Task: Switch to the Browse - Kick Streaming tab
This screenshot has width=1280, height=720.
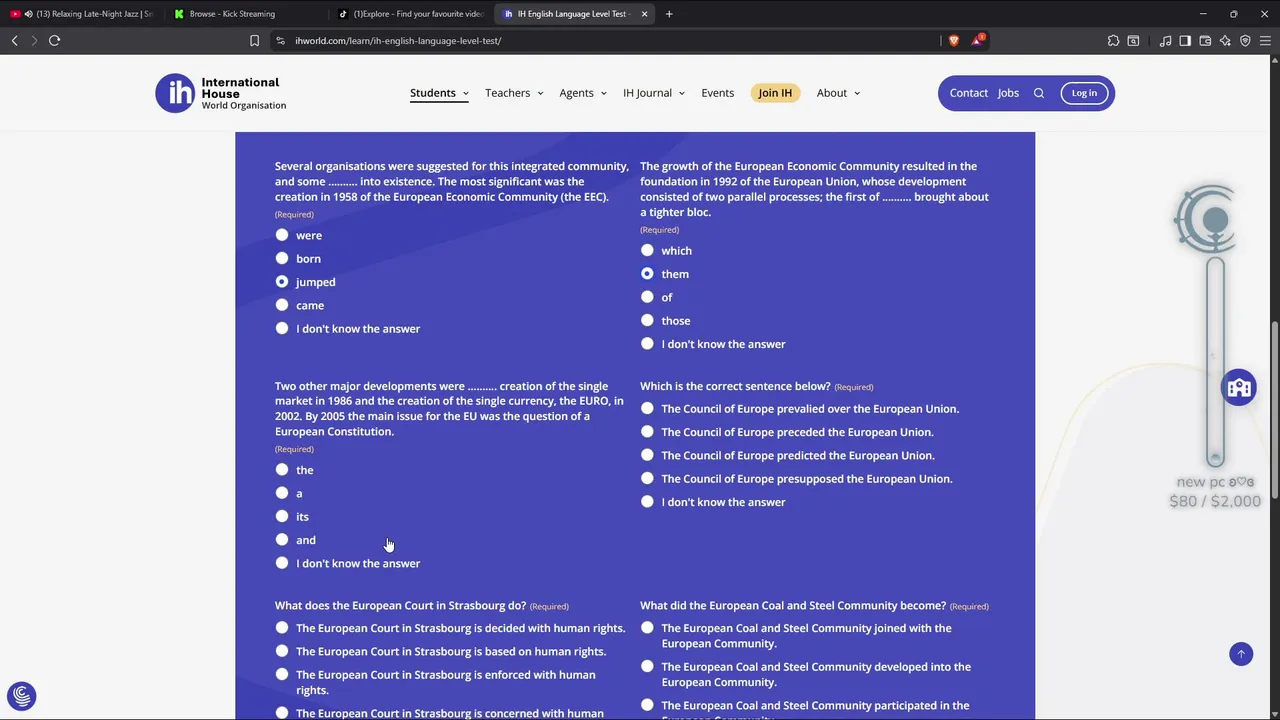Action: pyautogui.click(x=246, y=14)
